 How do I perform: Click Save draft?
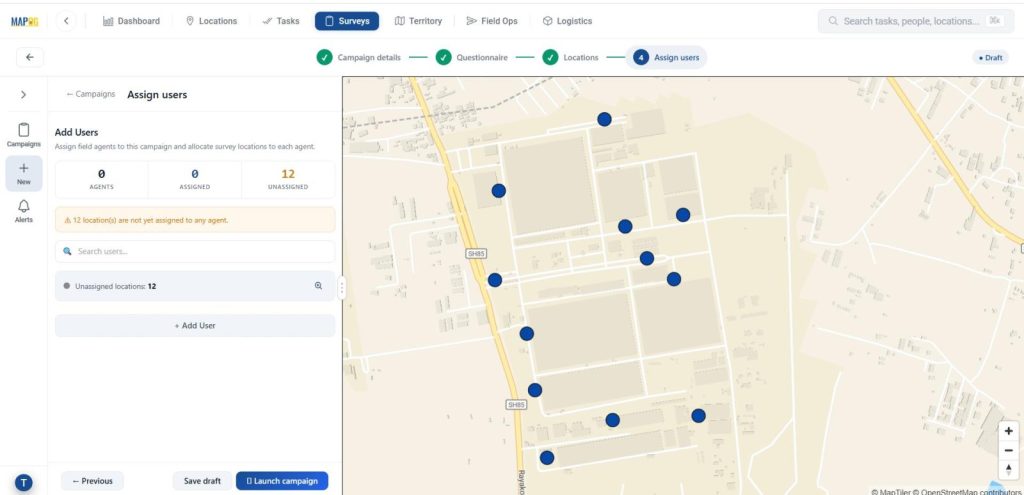[202, 481]
